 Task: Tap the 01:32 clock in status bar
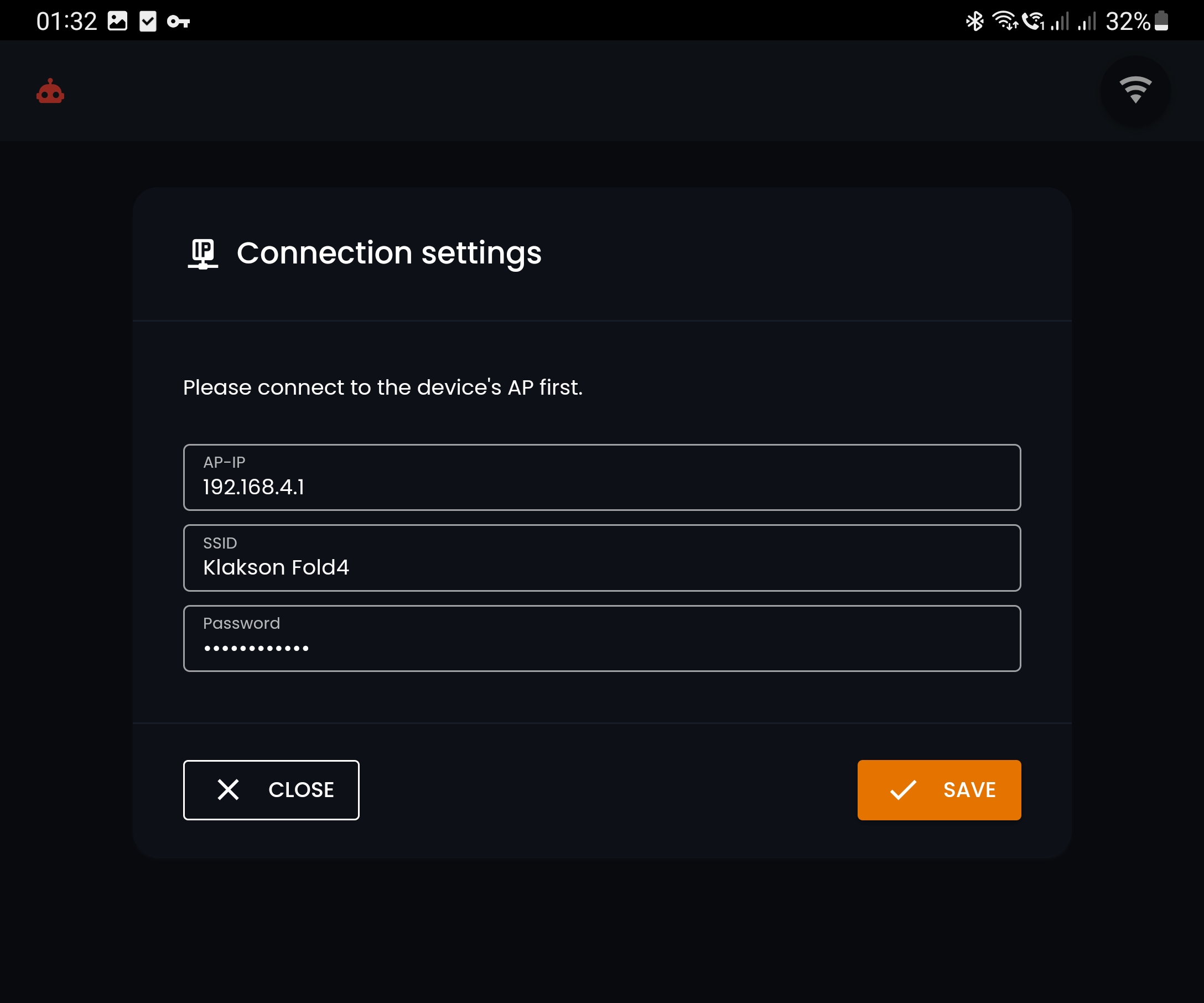pyautogui.click(x=66, y=21)
